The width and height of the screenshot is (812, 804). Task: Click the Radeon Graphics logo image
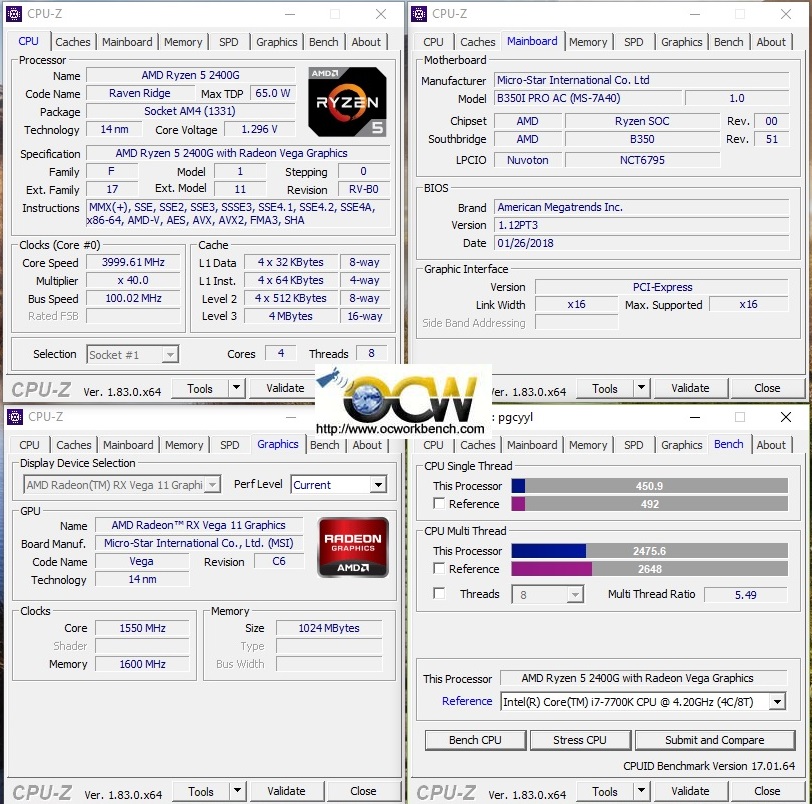click(x=353, y=547)
